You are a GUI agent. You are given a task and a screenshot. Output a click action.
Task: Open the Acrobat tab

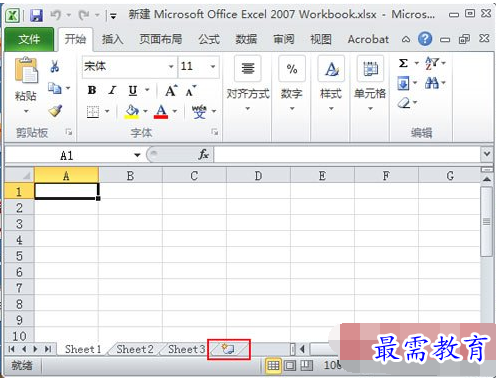tap(368, 39)
